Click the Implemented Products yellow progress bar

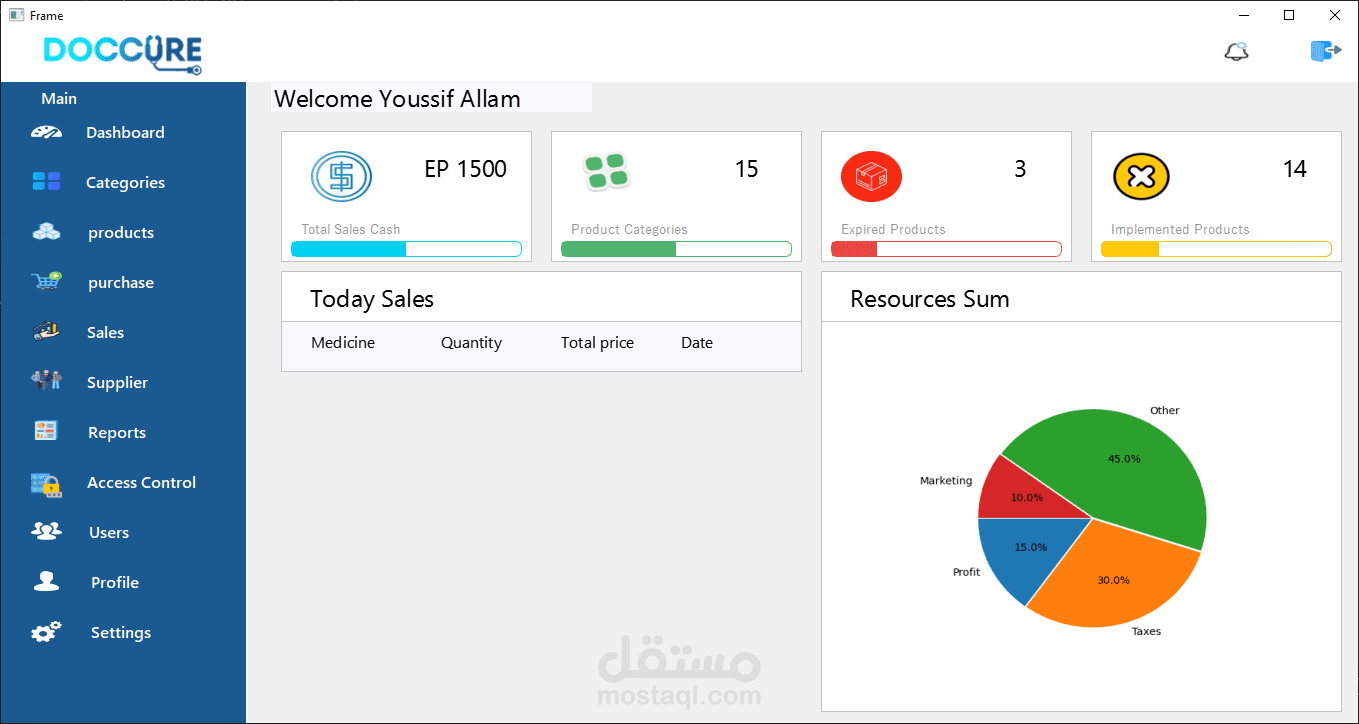(1216, 249)
